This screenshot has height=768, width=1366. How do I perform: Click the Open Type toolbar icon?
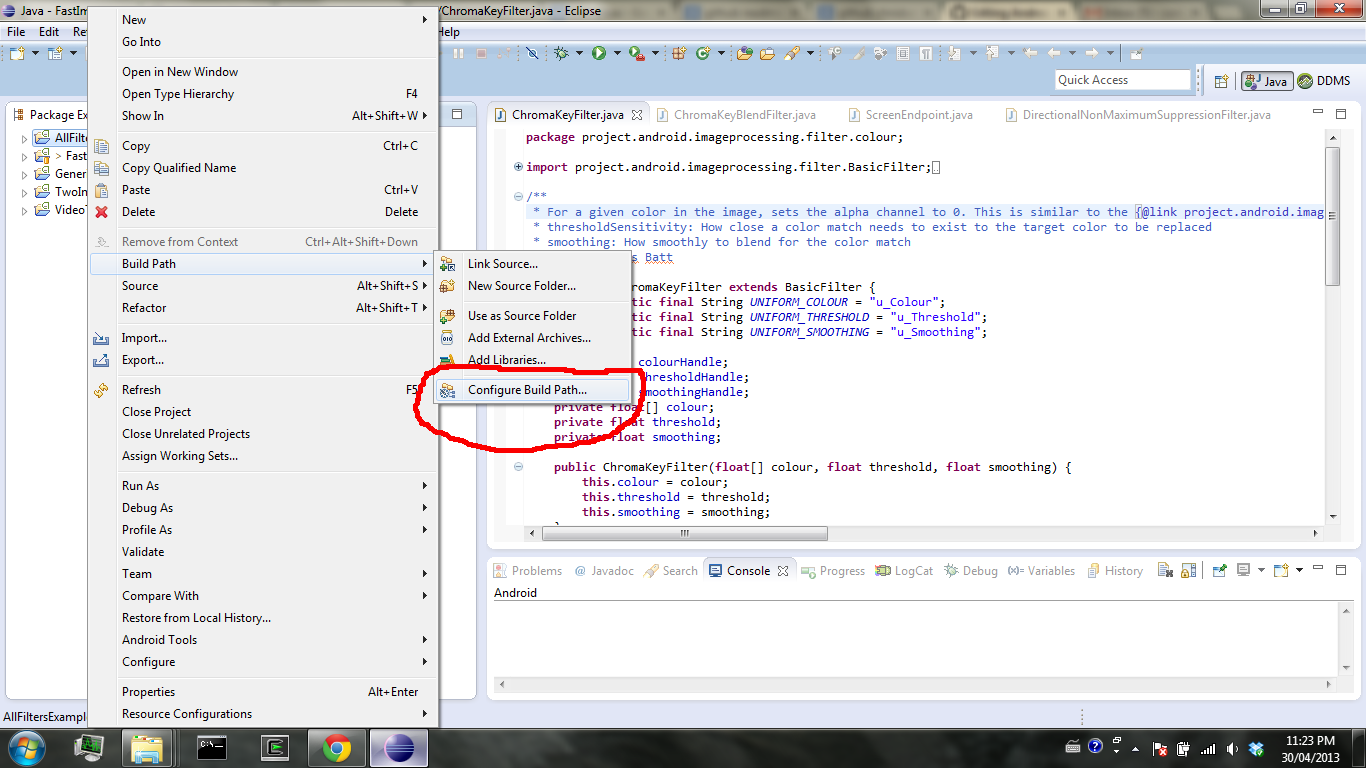point(745,53)
